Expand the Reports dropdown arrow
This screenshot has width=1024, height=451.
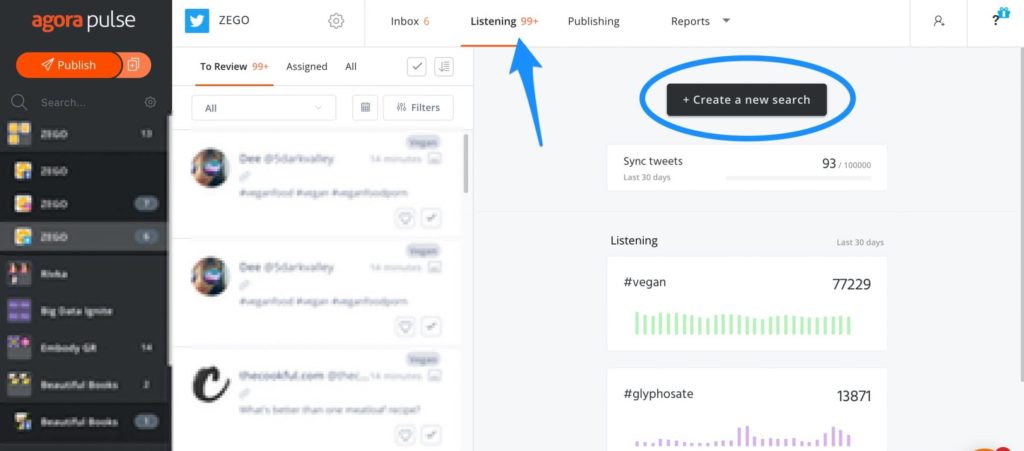pyautogui.click(x=726, y=21)
